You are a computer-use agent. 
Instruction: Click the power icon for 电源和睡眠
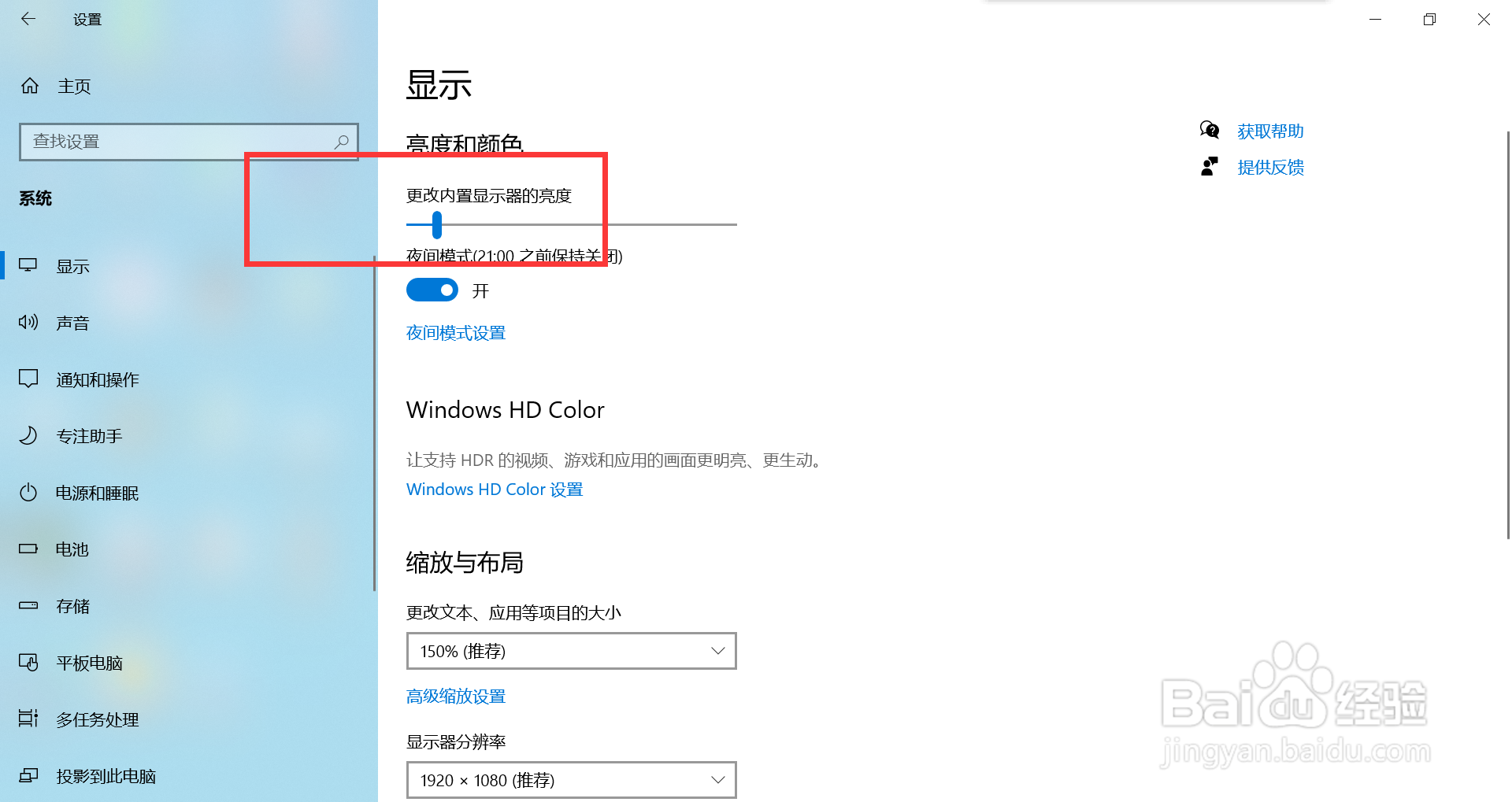click(x=28, y=493)
